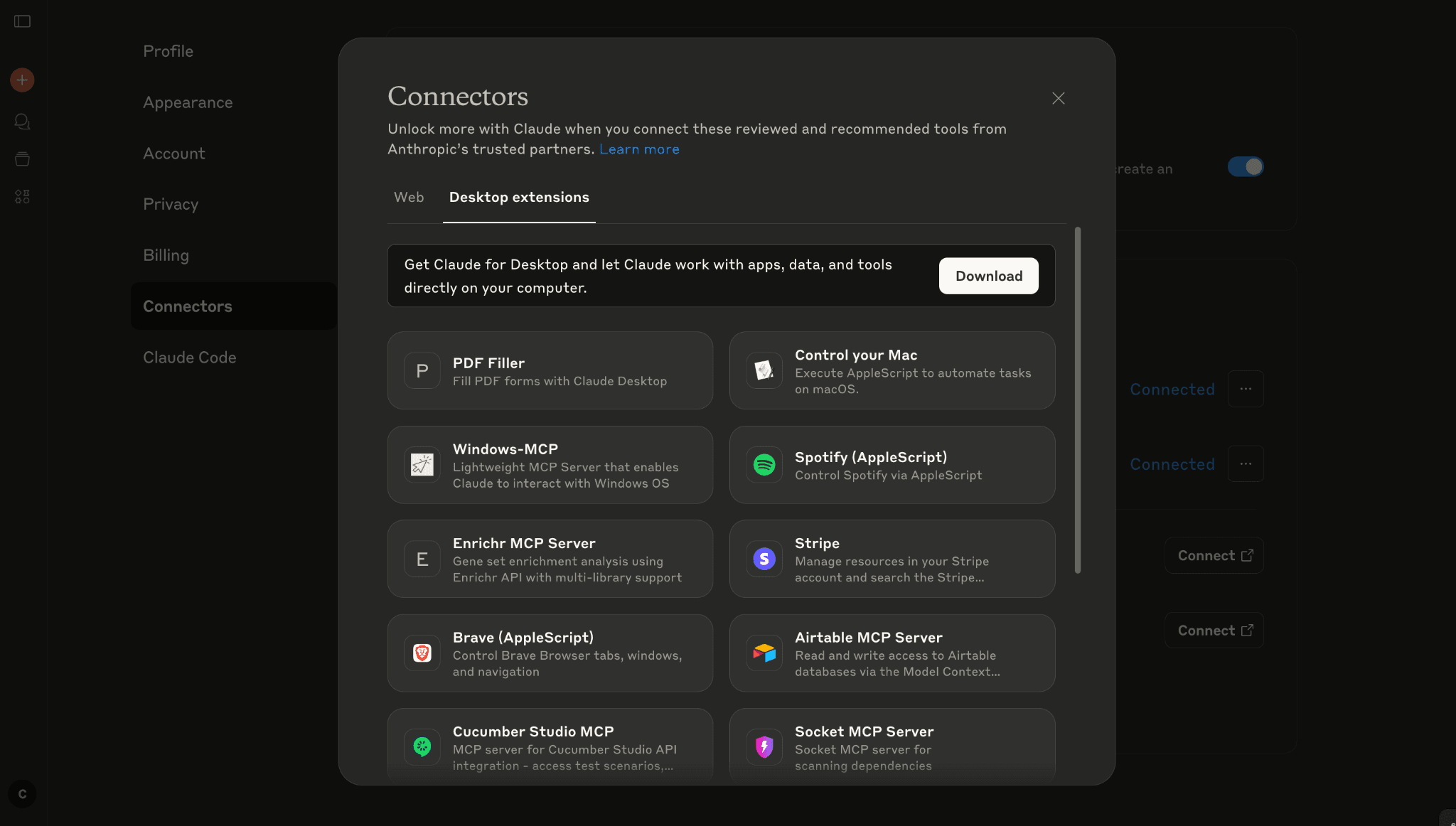Image resolution: width=1456 pixels, height=826 pixels.
Task: Click the connectors list scrollbar
Action: click(1078, 399)
